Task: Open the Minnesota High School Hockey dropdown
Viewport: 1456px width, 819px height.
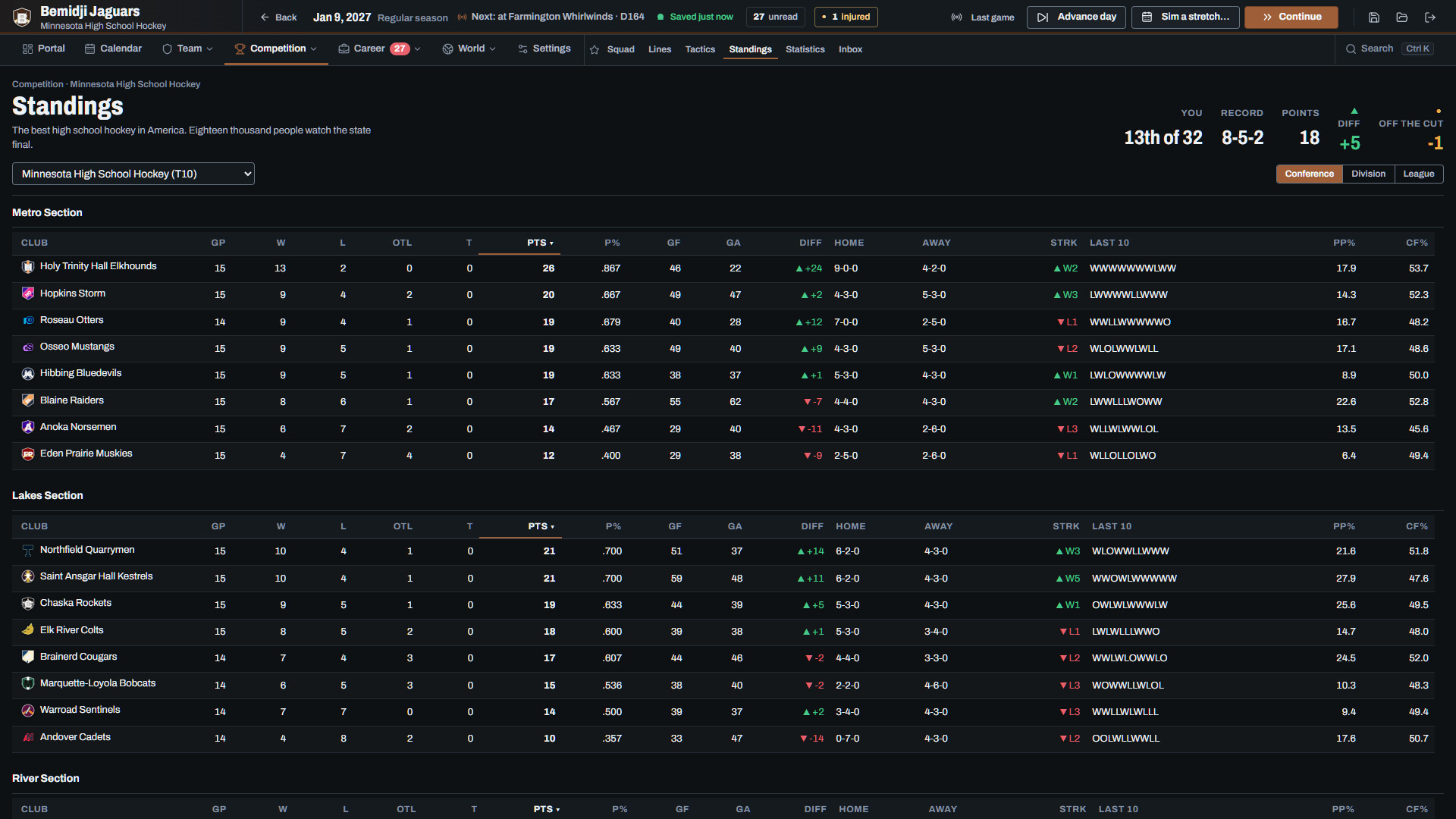Action: pyautogui.click(x=133, y=174)
